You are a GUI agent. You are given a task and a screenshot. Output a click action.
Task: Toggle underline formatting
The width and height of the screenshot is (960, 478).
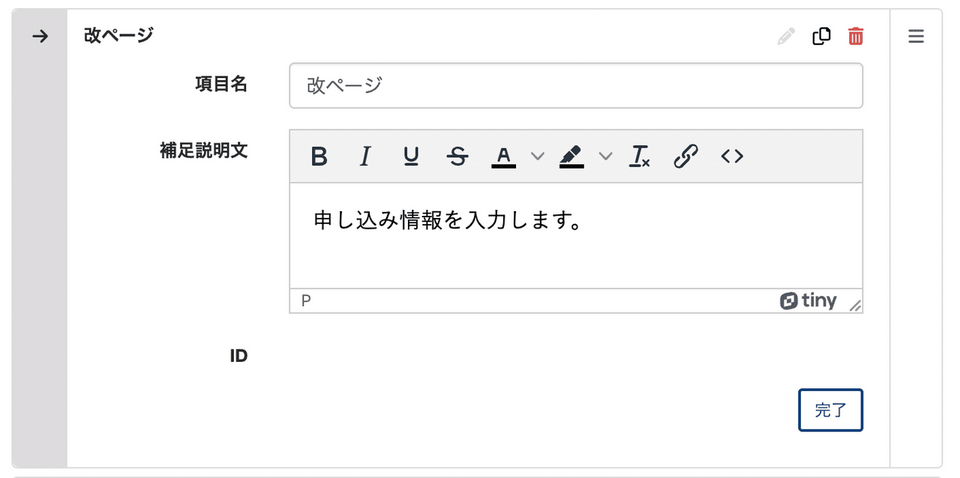411,156
